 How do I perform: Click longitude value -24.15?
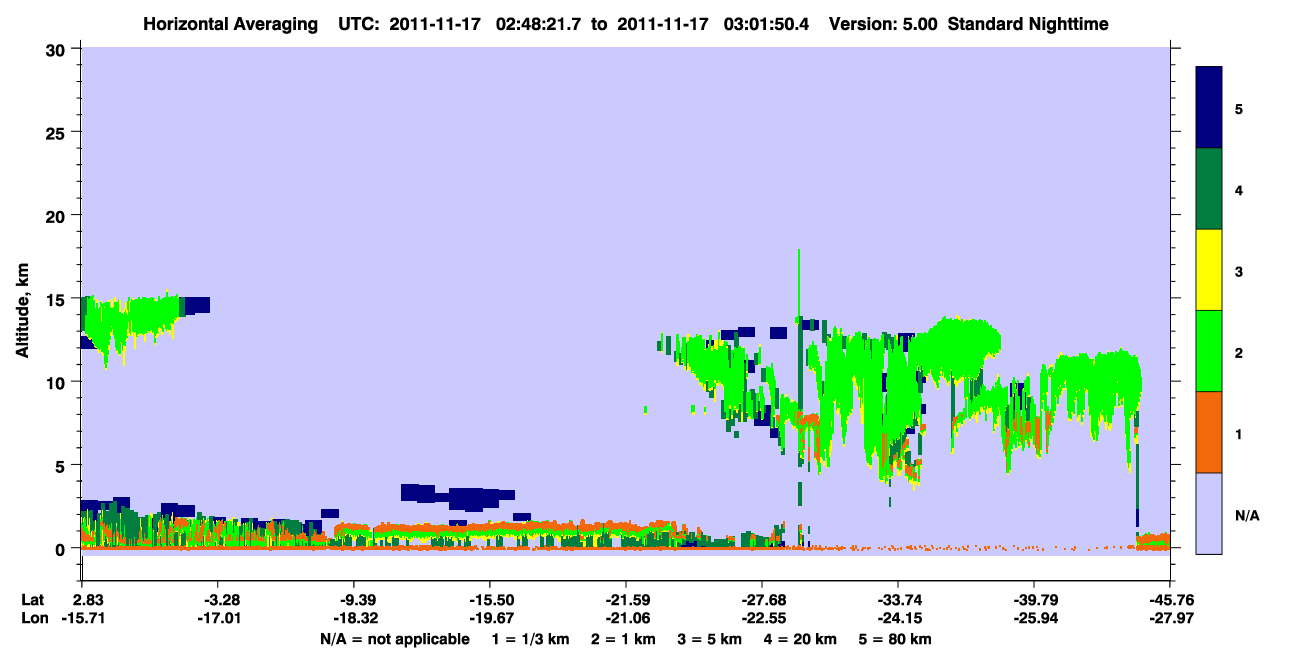[897, 619]
